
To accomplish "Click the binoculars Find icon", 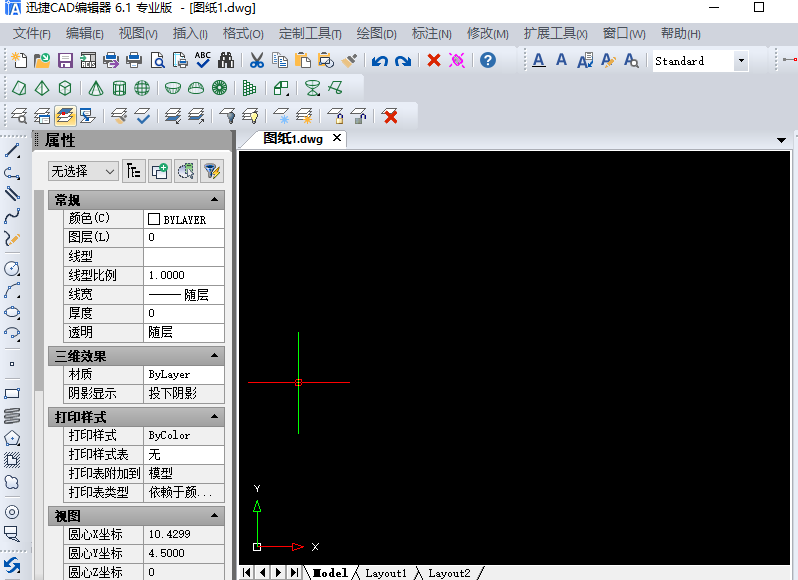I will click(x=226, y=61).
